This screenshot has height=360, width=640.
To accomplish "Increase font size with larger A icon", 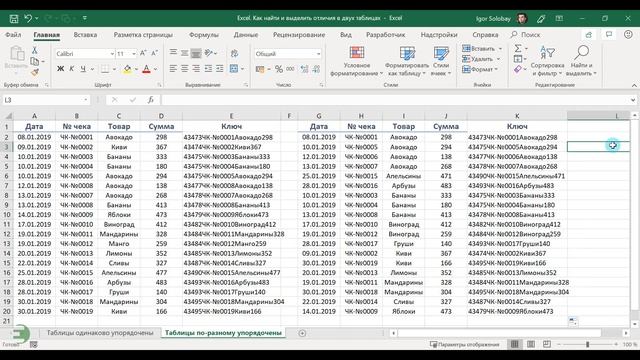I will coord(143,53).
